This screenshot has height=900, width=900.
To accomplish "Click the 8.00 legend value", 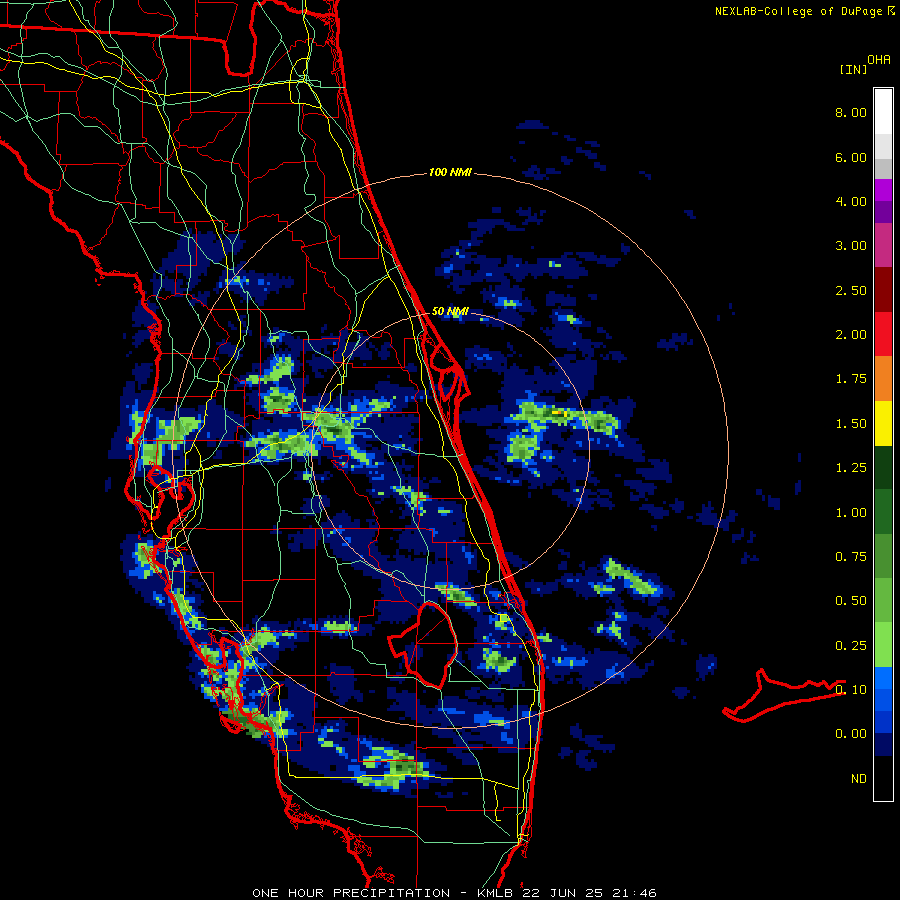I will 851,112.
